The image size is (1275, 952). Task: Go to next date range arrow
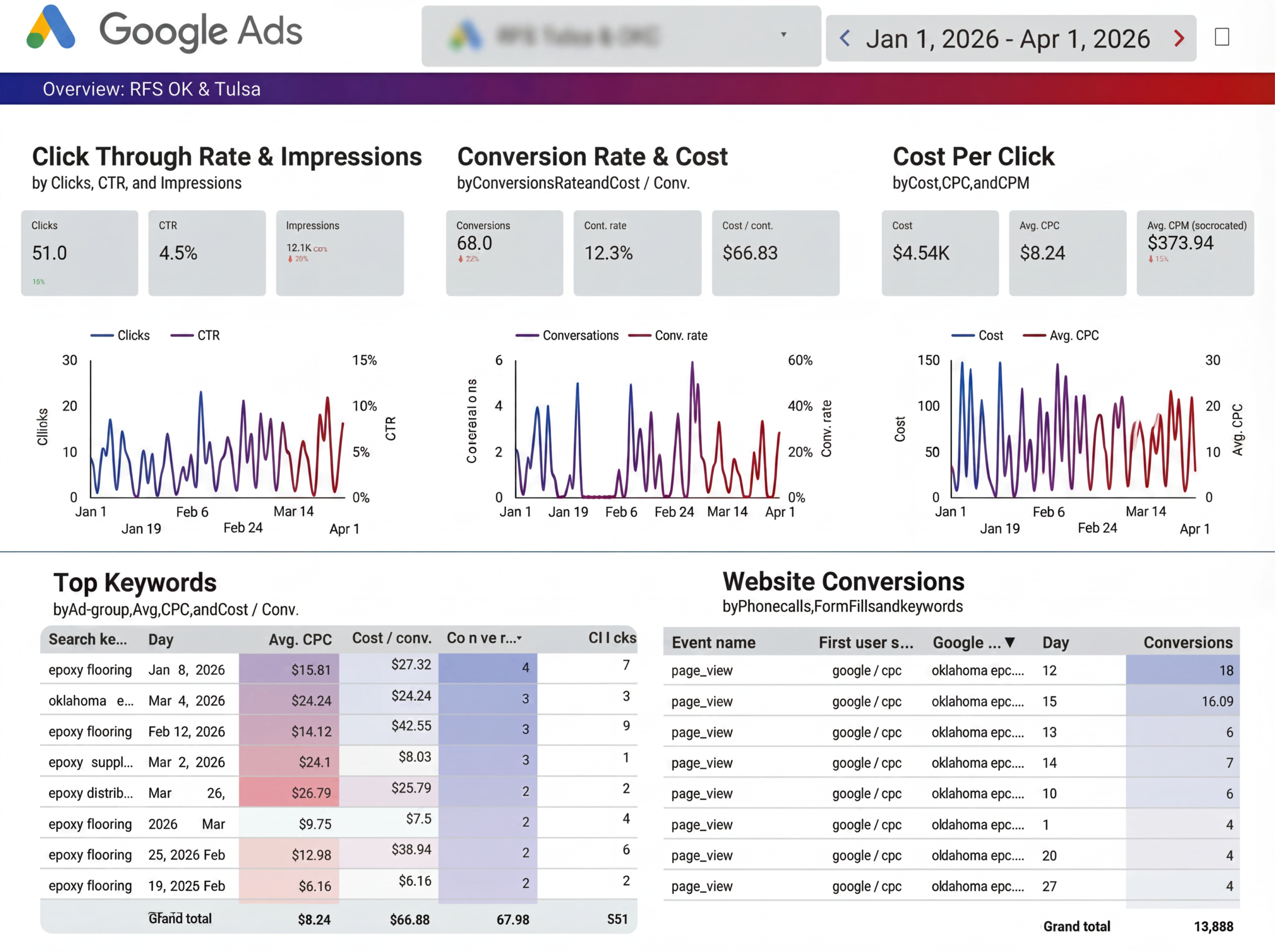1179,39
